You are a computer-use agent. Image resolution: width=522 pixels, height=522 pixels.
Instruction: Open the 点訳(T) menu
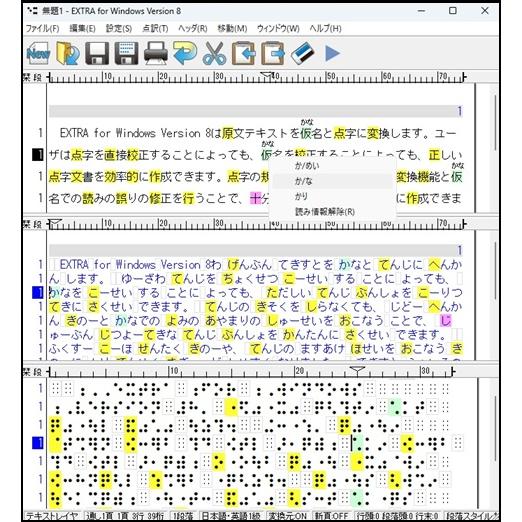[x=155, y=29]
